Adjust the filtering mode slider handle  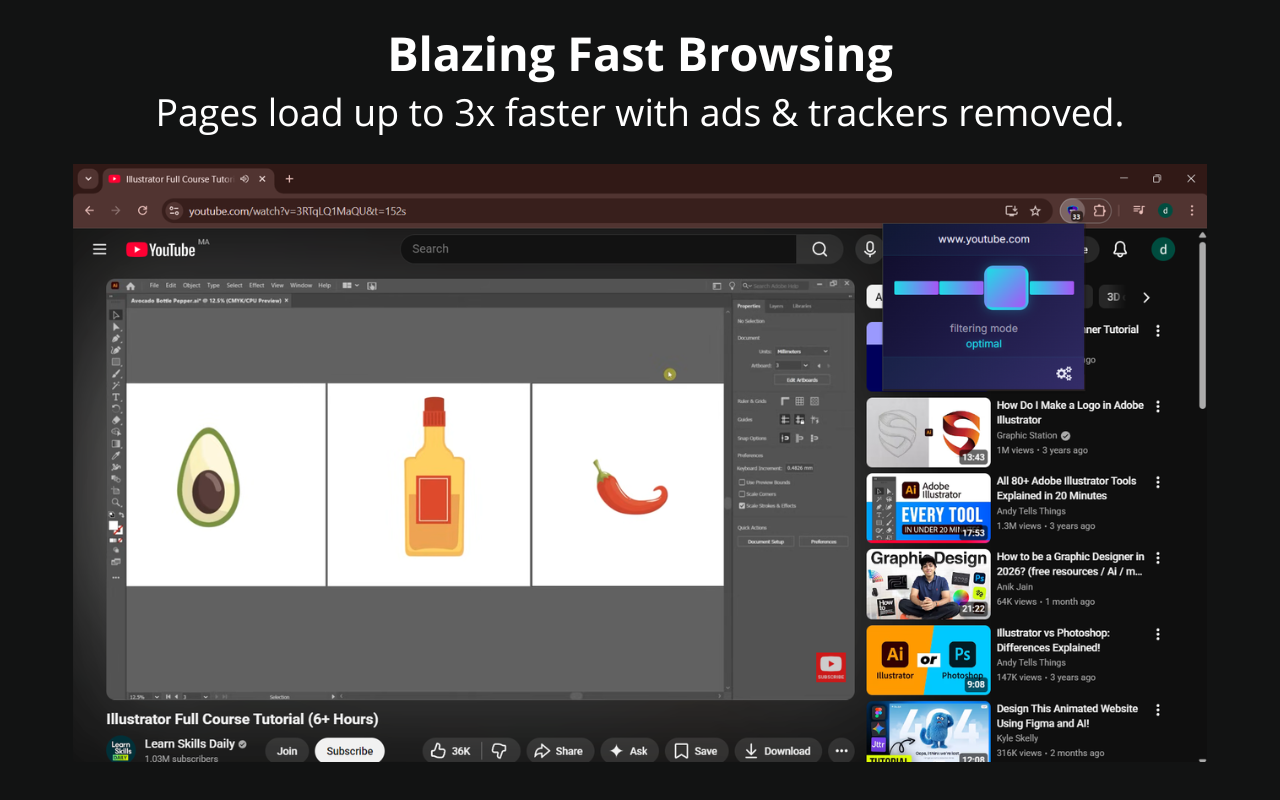pos(1005,287)
